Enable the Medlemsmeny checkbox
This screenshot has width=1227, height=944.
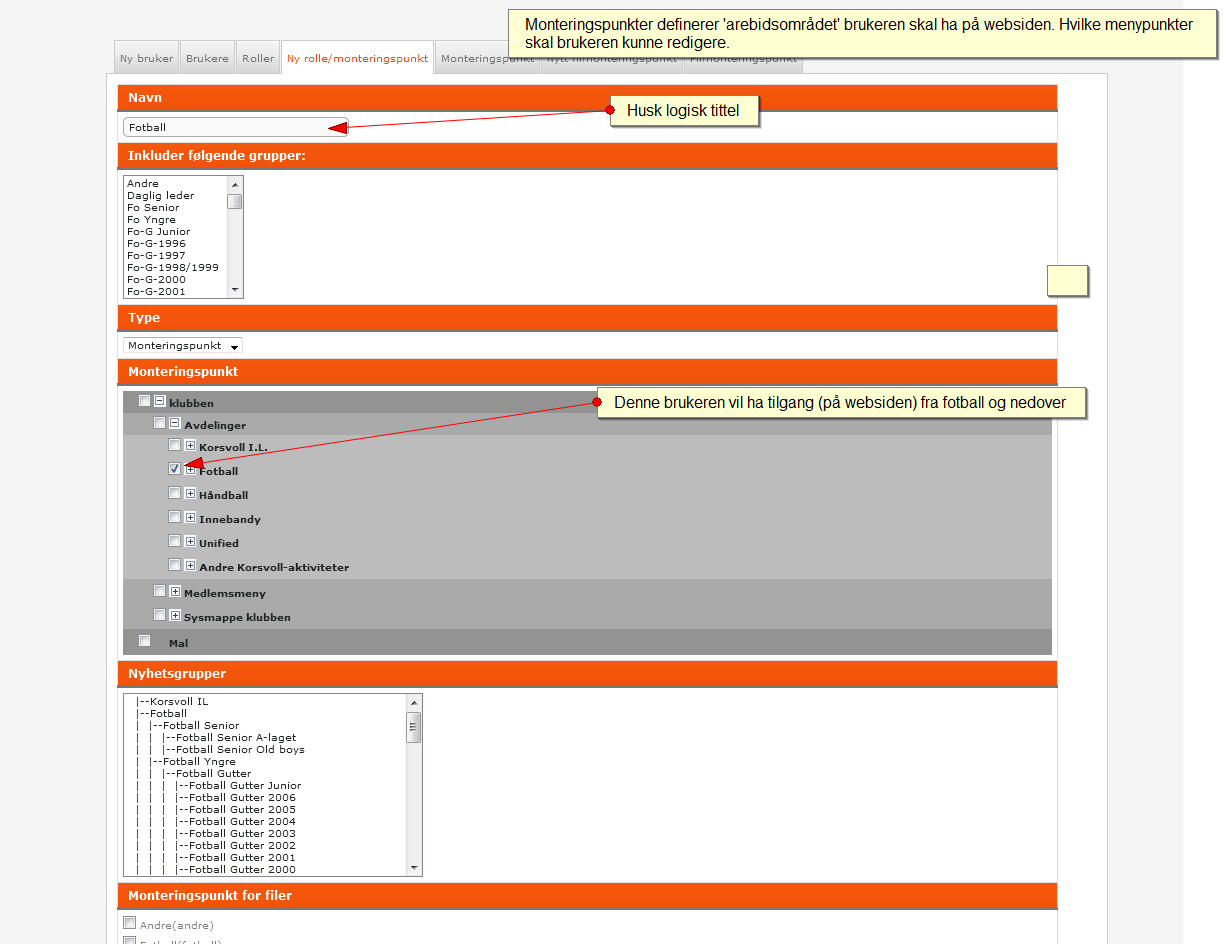point(160,590)
